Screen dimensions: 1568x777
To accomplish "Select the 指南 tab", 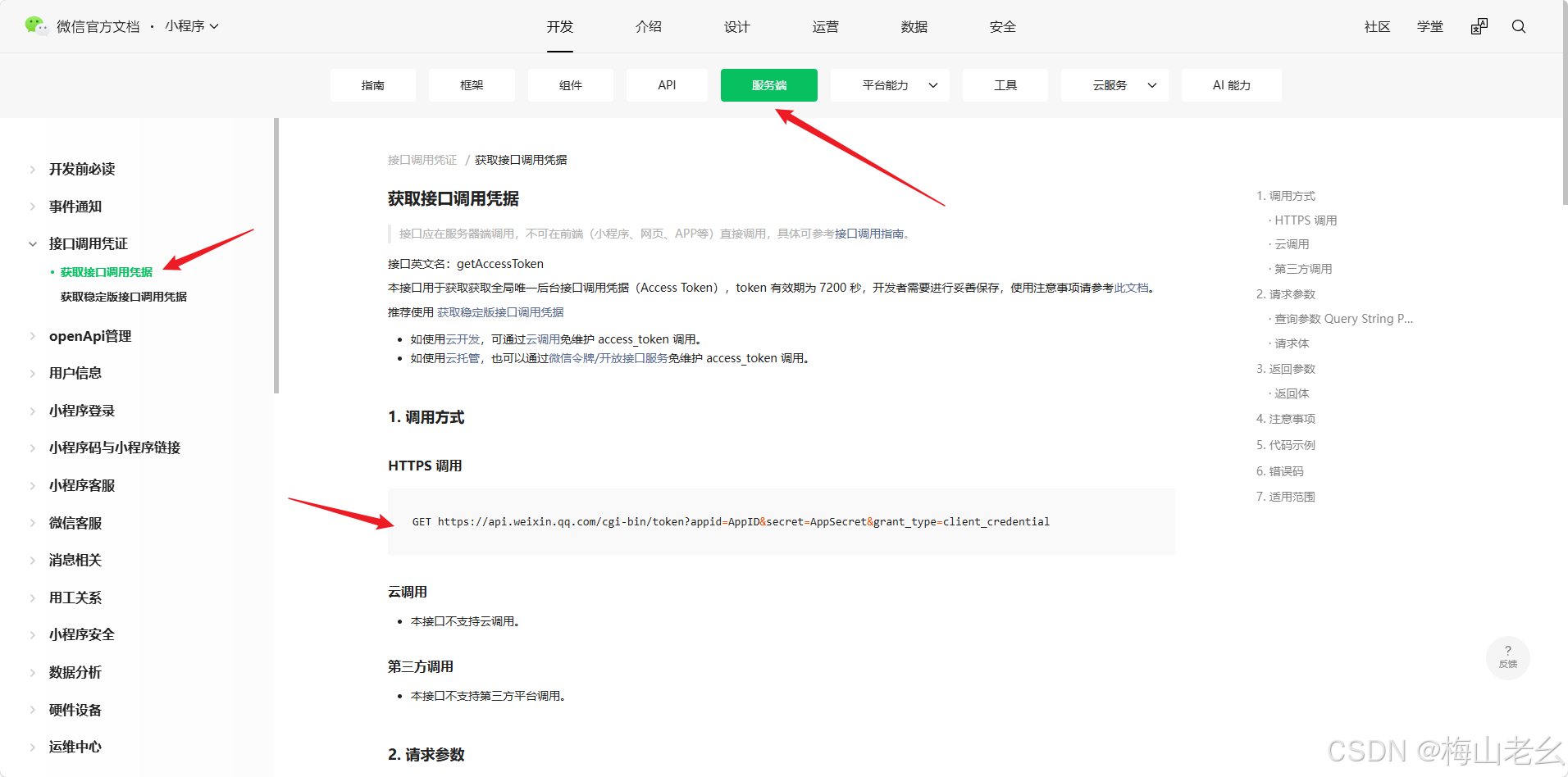I will click(x=373, y=85).
